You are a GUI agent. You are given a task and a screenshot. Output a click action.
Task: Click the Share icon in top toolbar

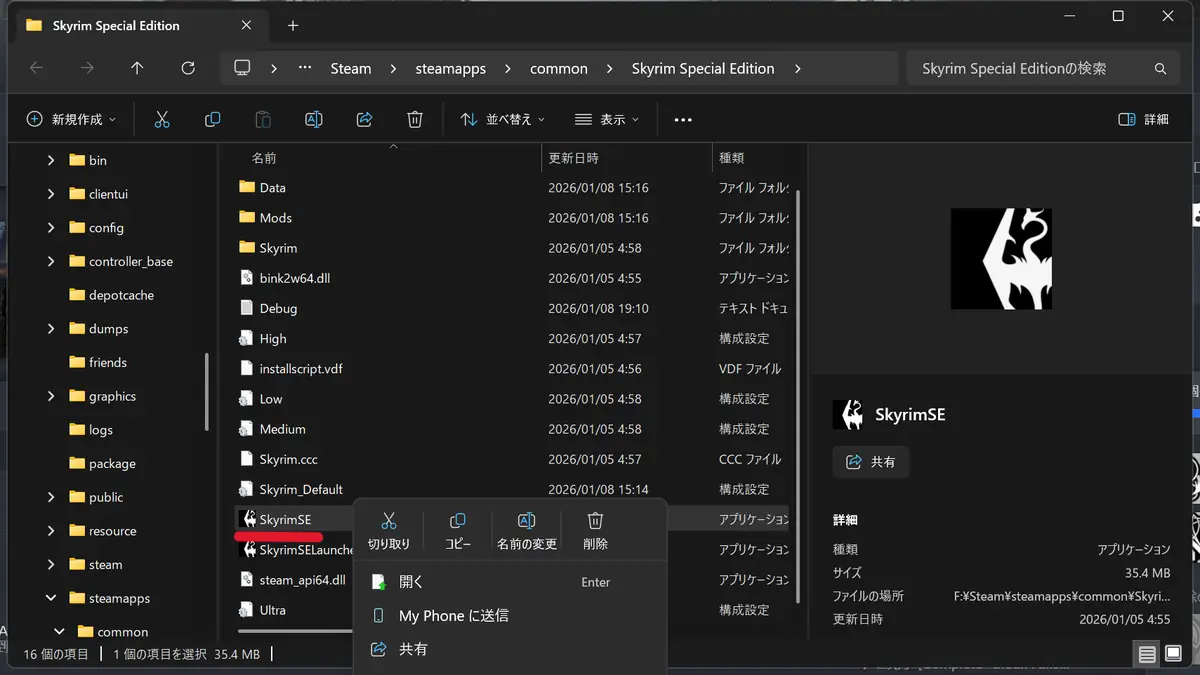tap(364, 119)
